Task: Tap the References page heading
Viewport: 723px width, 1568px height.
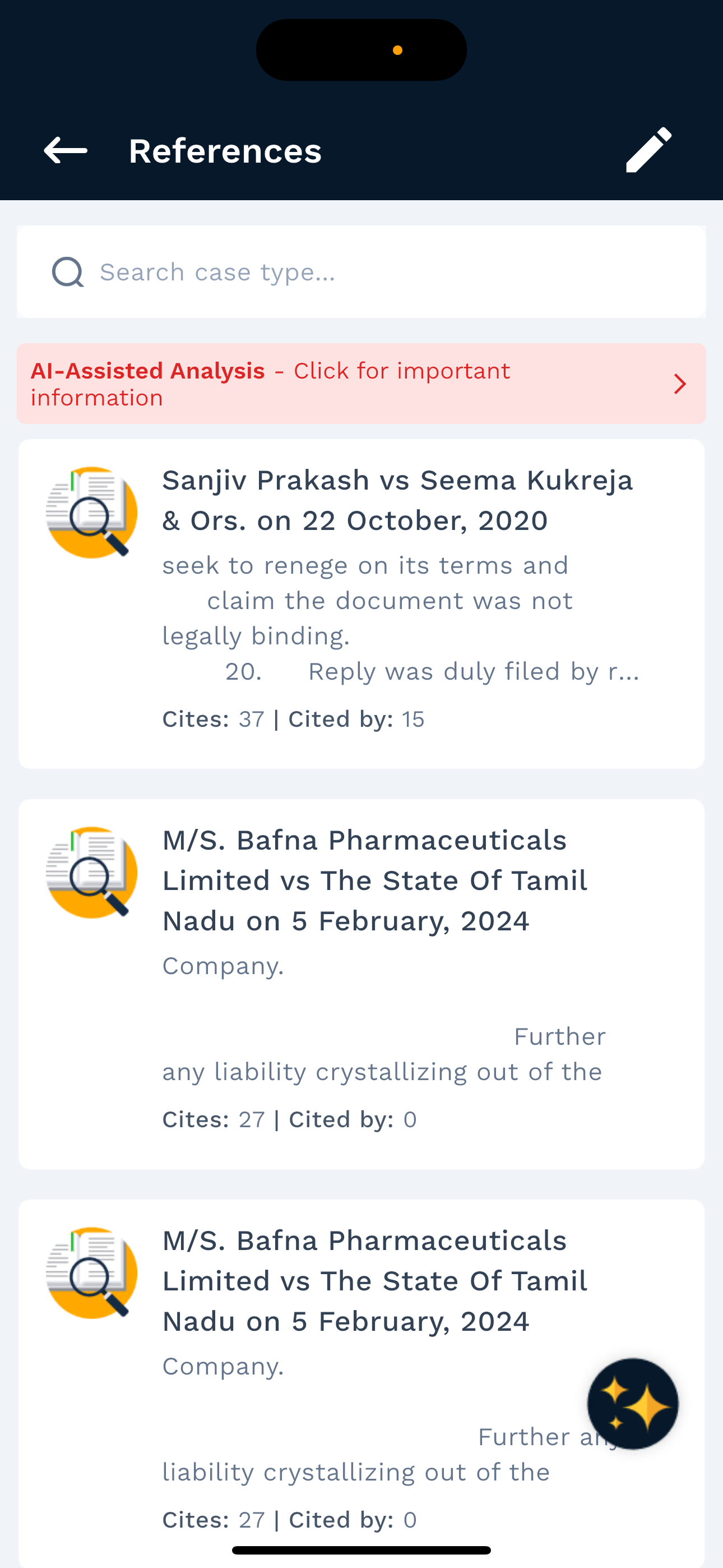Action: tap(225, 151)
